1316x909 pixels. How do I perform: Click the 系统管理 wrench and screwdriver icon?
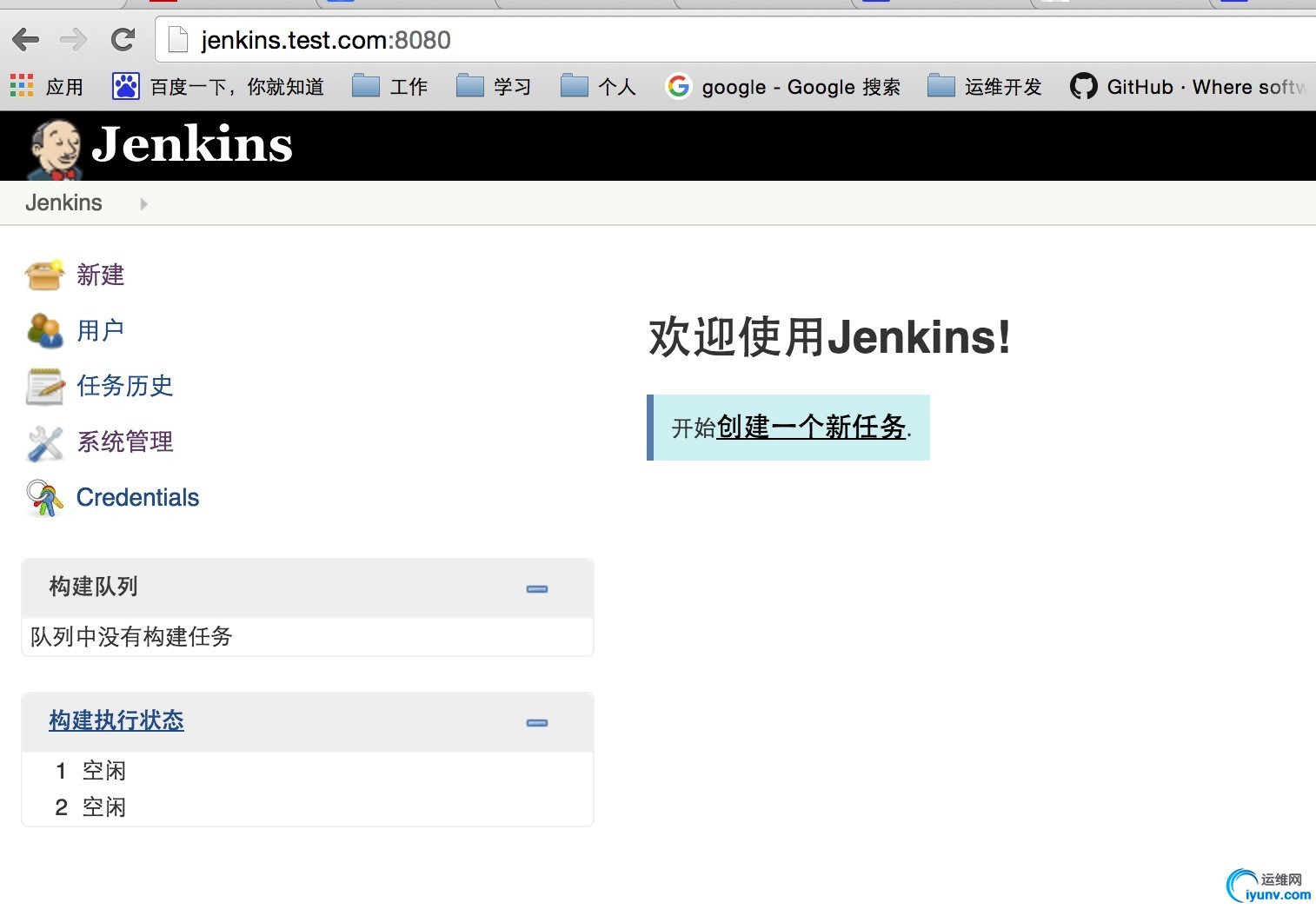point(44,443)
